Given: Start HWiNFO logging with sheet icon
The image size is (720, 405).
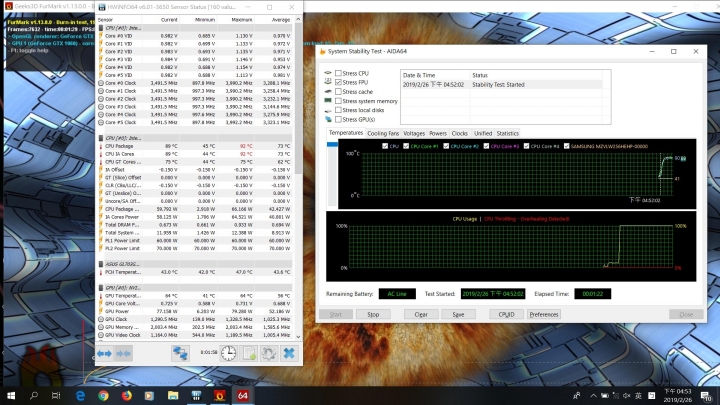Looking at the screenshot, I should (x=249, y=353).
